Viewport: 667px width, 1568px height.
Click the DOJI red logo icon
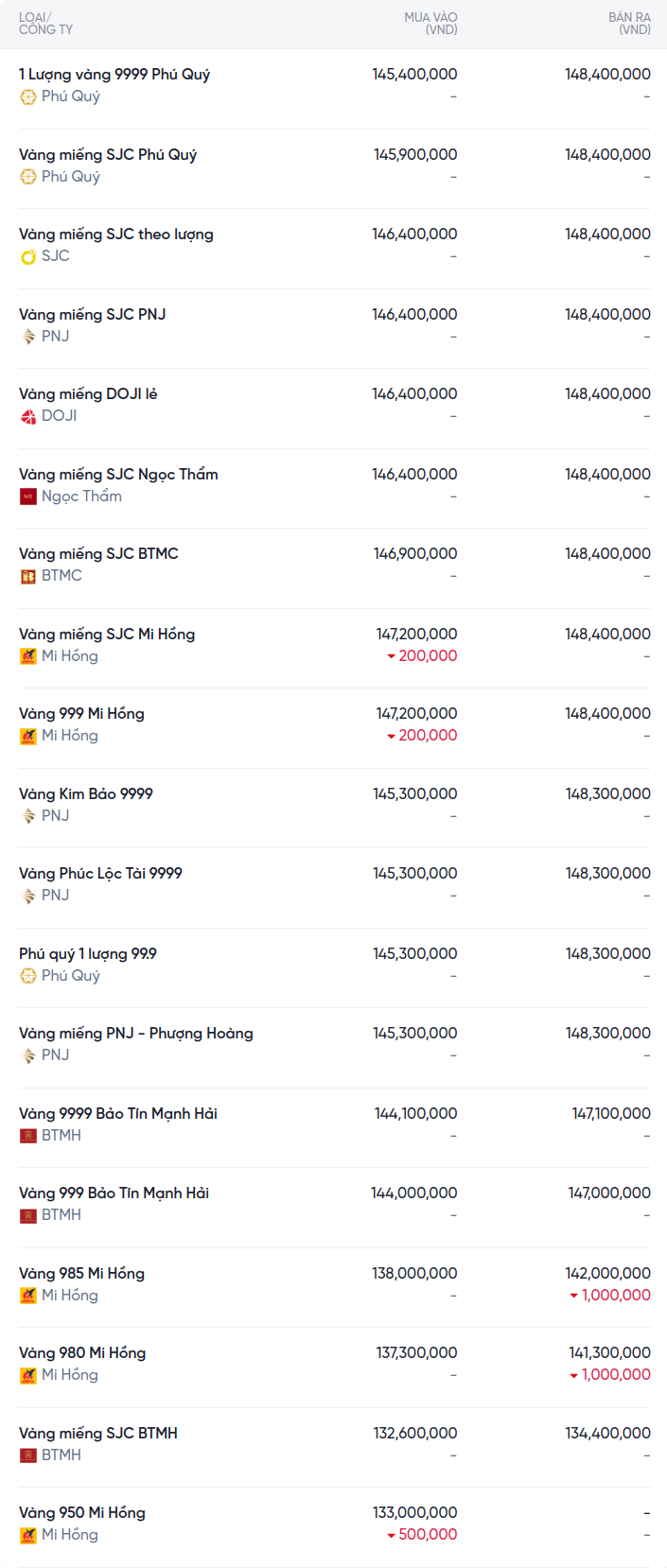pos(28,416)
